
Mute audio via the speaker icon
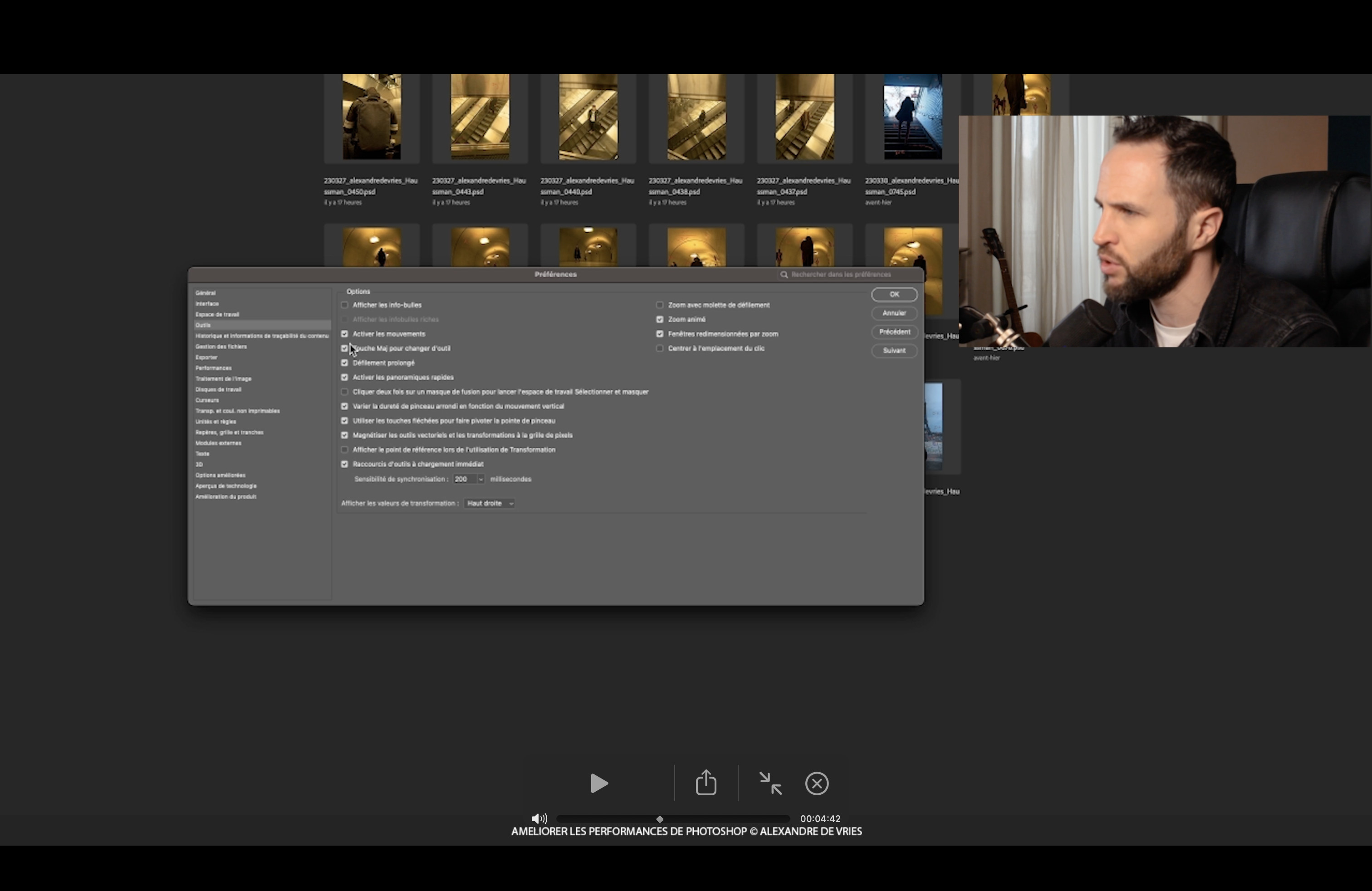coord(539,818)
